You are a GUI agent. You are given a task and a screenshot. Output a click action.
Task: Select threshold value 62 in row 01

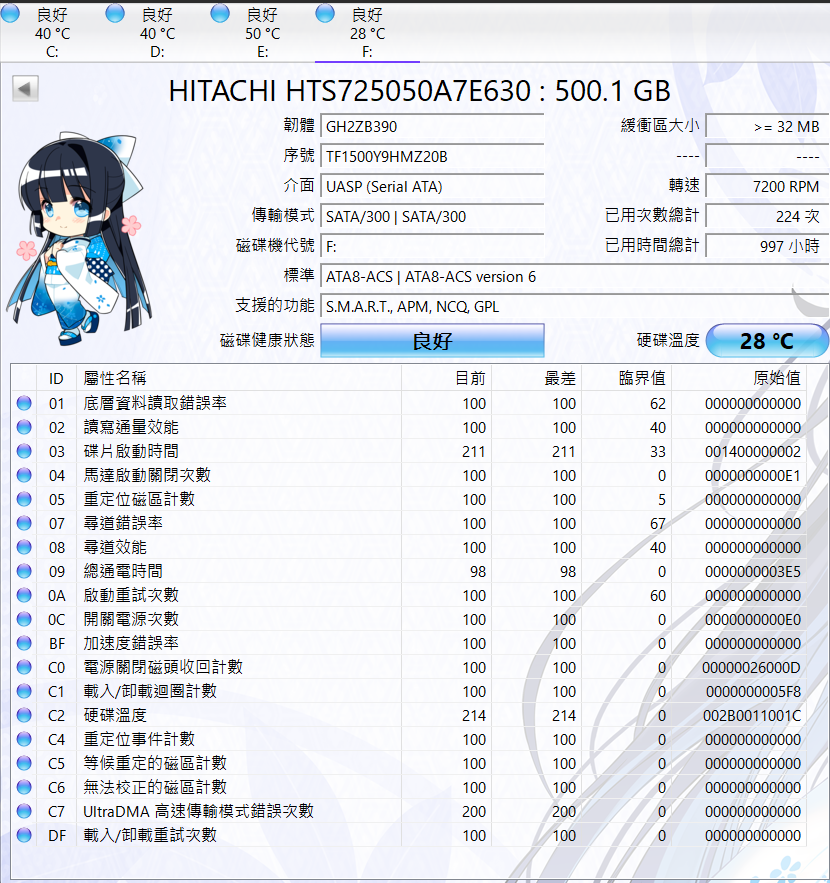pos(657,404)
